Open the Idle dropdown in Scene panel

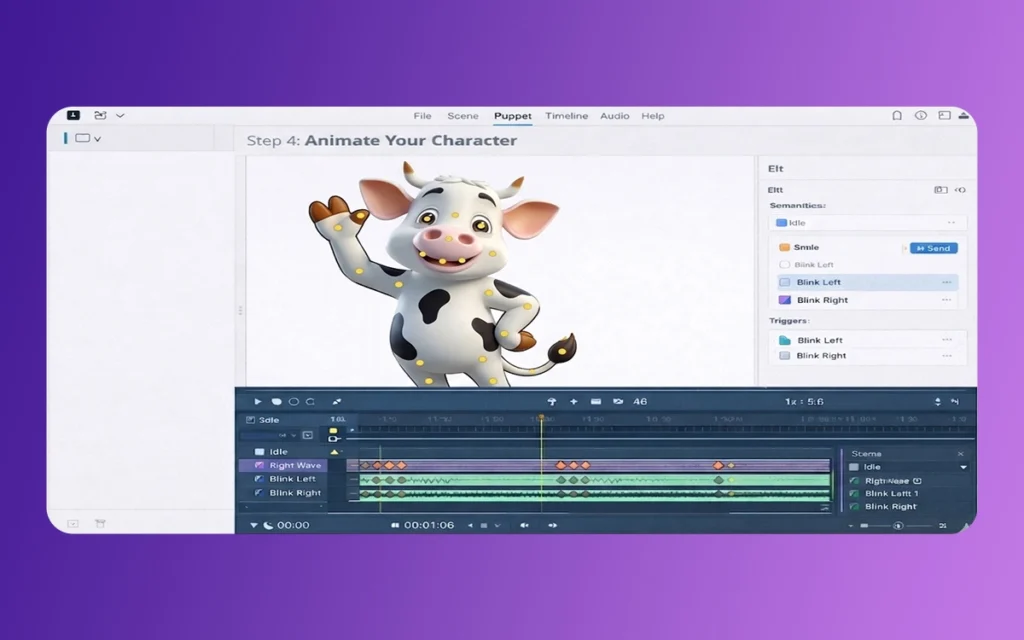963,467
